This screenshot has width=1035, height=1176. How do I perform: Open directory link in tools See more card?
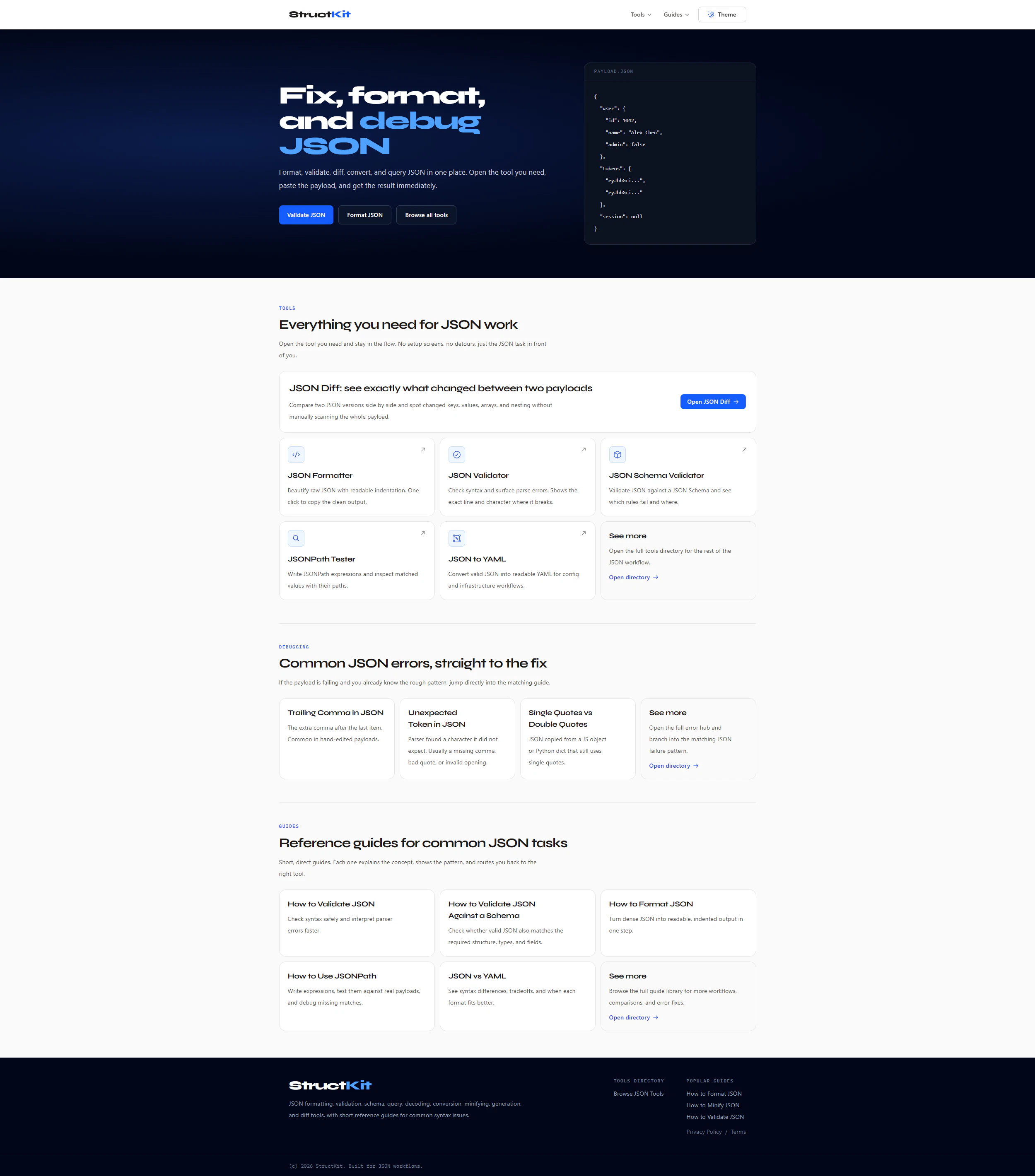[x=633, y=577]
